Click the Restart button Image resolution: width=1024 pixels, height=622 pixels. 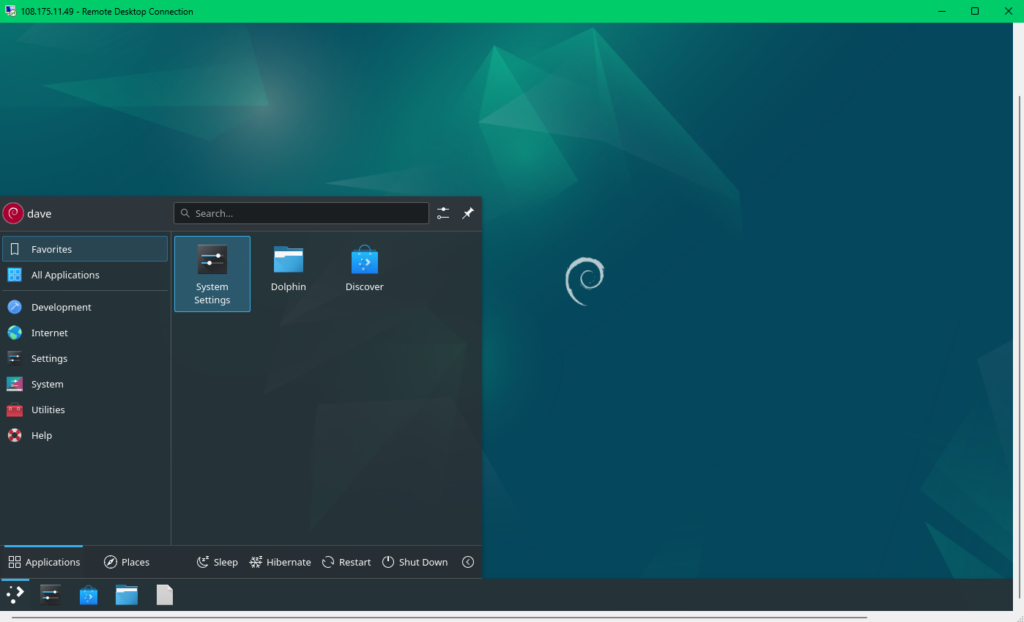[x=346, y=562]
